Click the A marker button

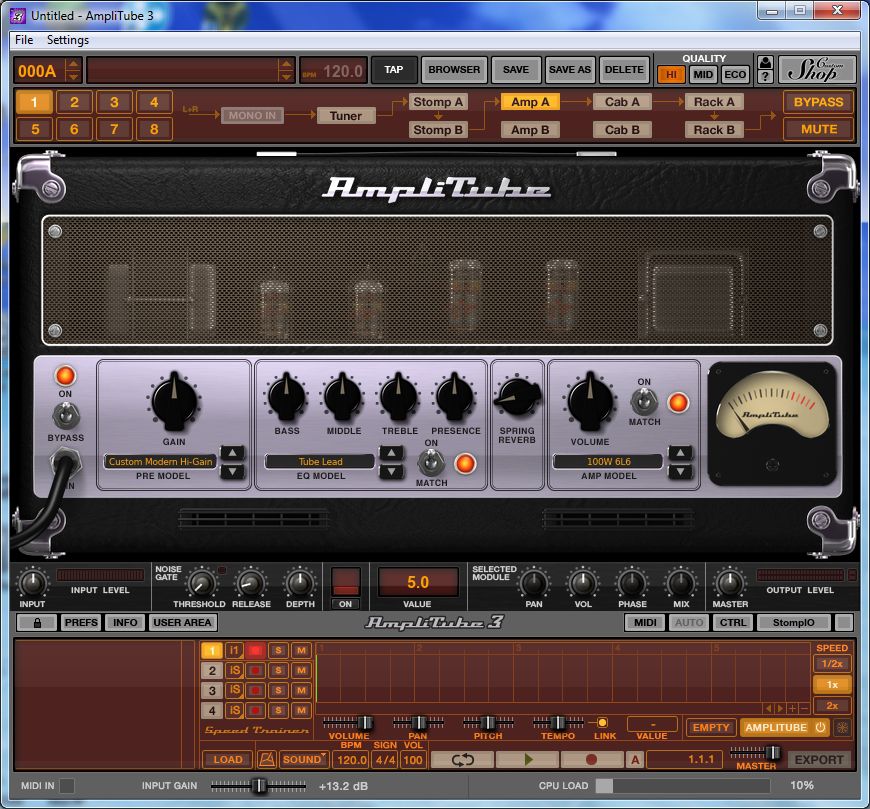point(635,759)
